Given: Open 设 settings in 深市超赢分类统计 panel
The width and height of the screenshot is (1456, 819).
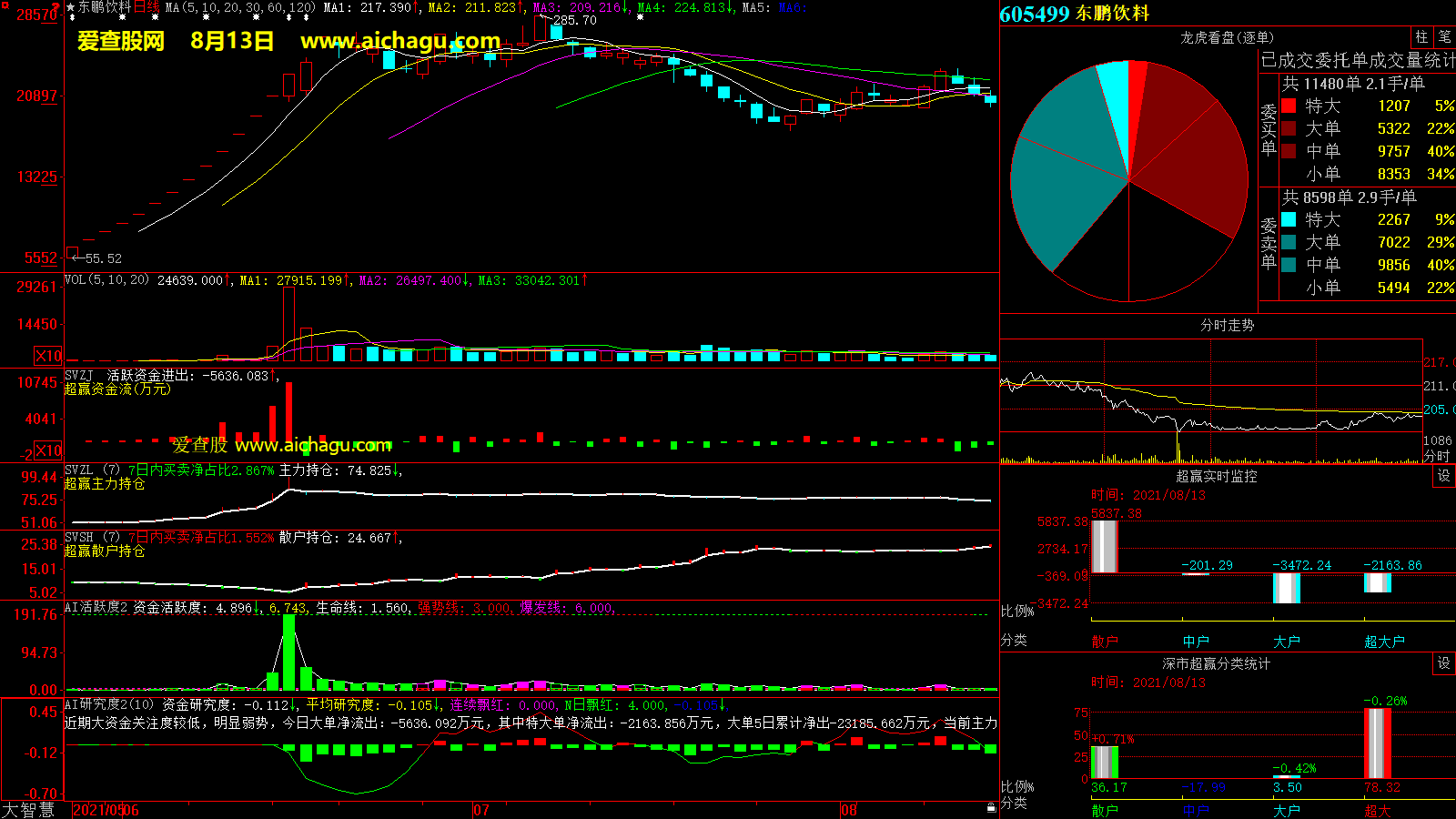Looking at the screenshot, I should click(1443, 663).
